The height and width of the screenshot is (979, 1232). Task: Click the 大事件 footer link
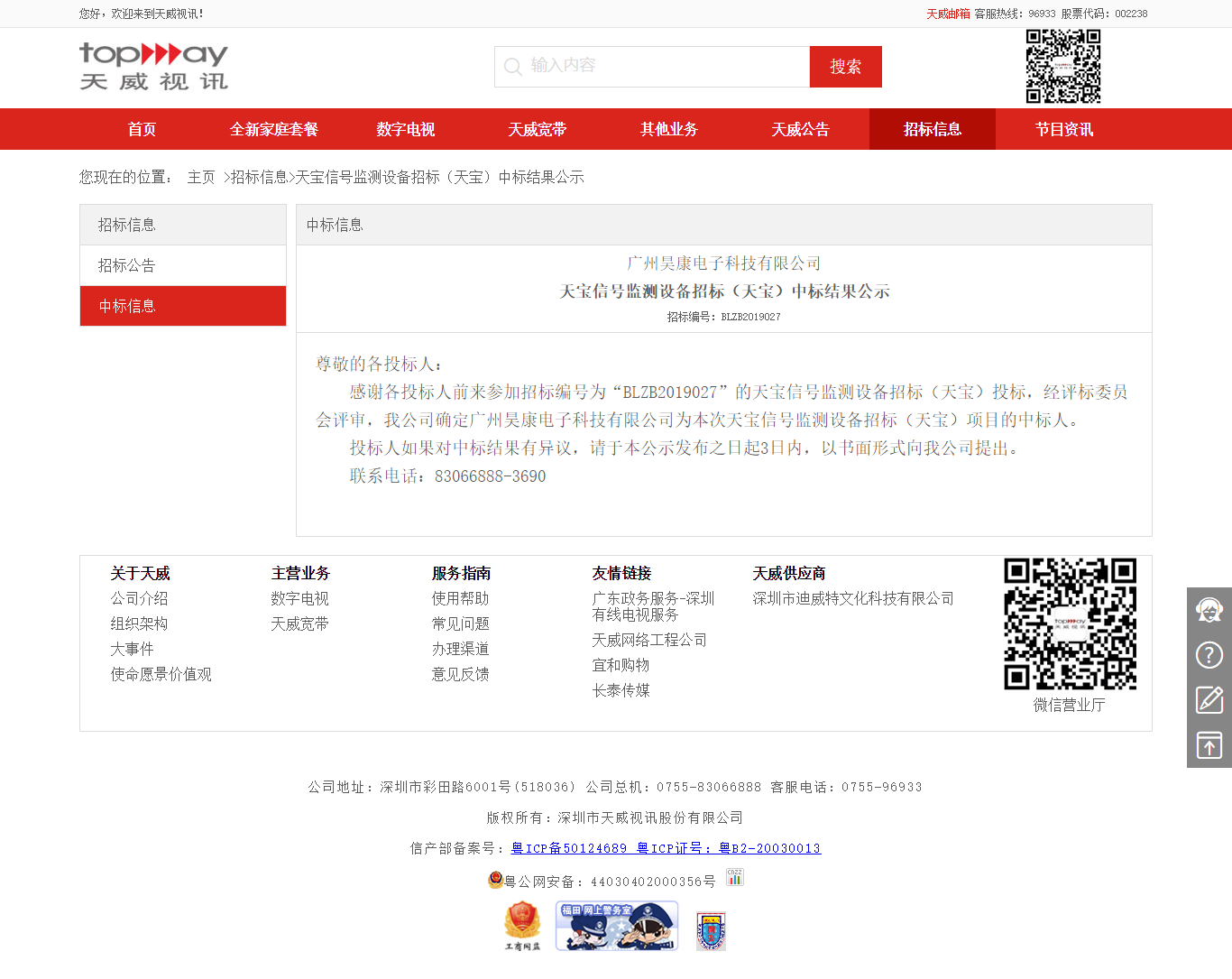pyautogui.click(x=133, y=649)
